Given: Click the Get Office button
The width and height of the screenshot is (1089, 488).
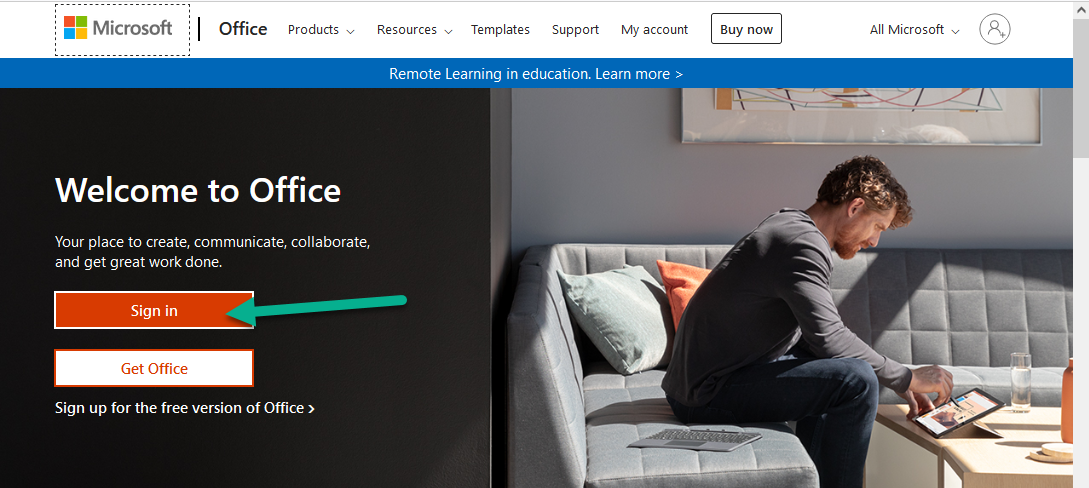Looking at the screenshot, I should click(x=154, y=368).
